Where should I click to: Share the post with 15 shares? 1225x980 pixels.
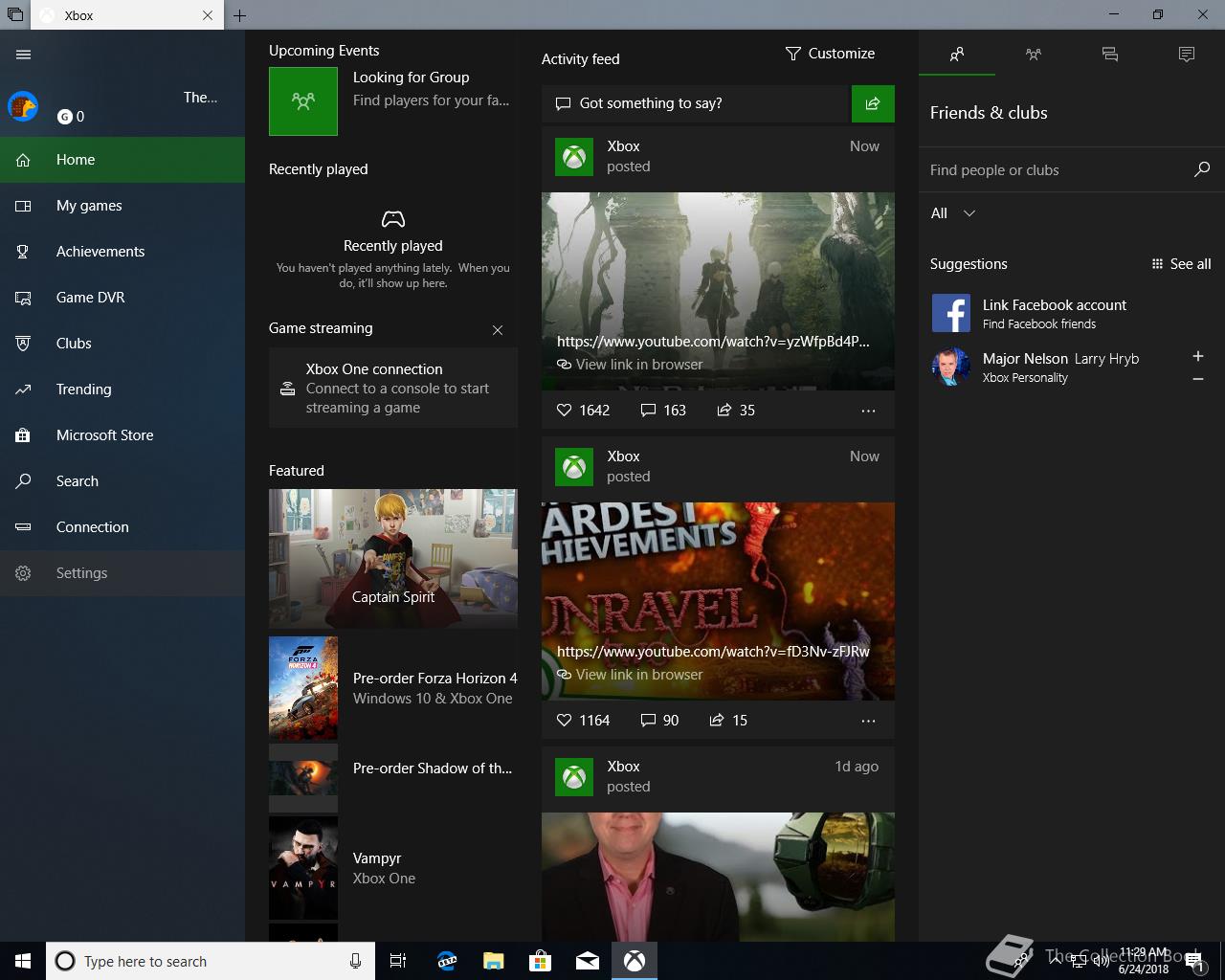(728, 721)
